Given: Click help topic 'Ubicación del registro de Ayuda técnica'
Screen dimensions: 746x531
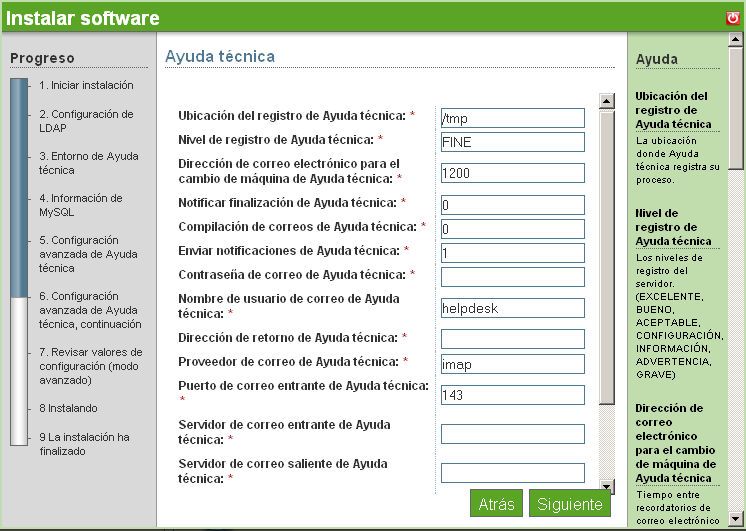Looking at the screenshot, I should click(x=673, y=110).
